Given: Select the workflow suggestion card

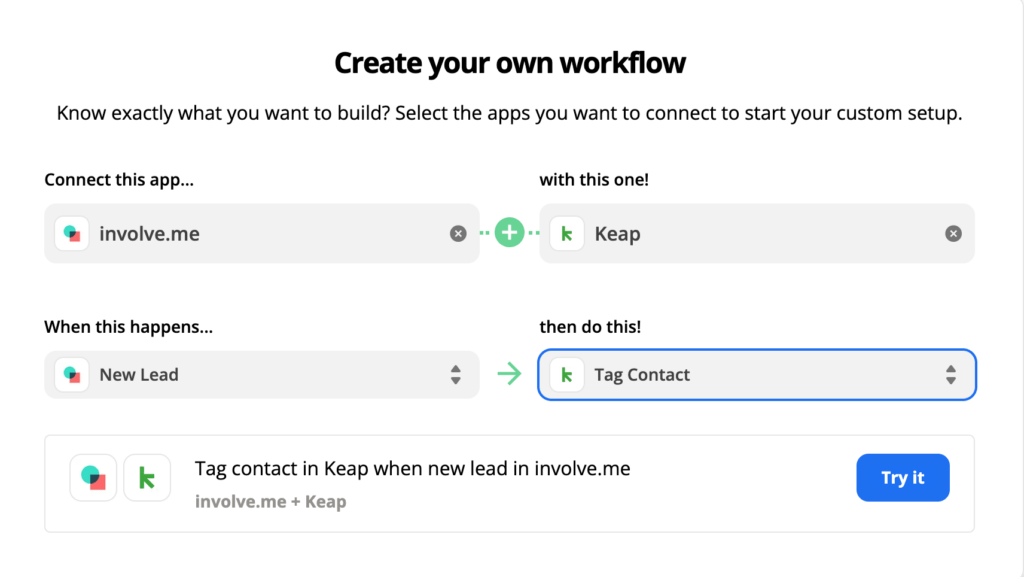Looking at the screenshot, I should tap(509, 484).
